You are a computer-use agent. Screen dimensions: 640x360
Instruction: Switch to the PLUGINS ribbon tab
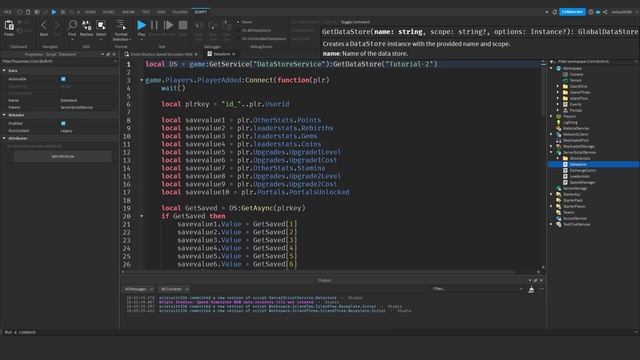point(180,12)
